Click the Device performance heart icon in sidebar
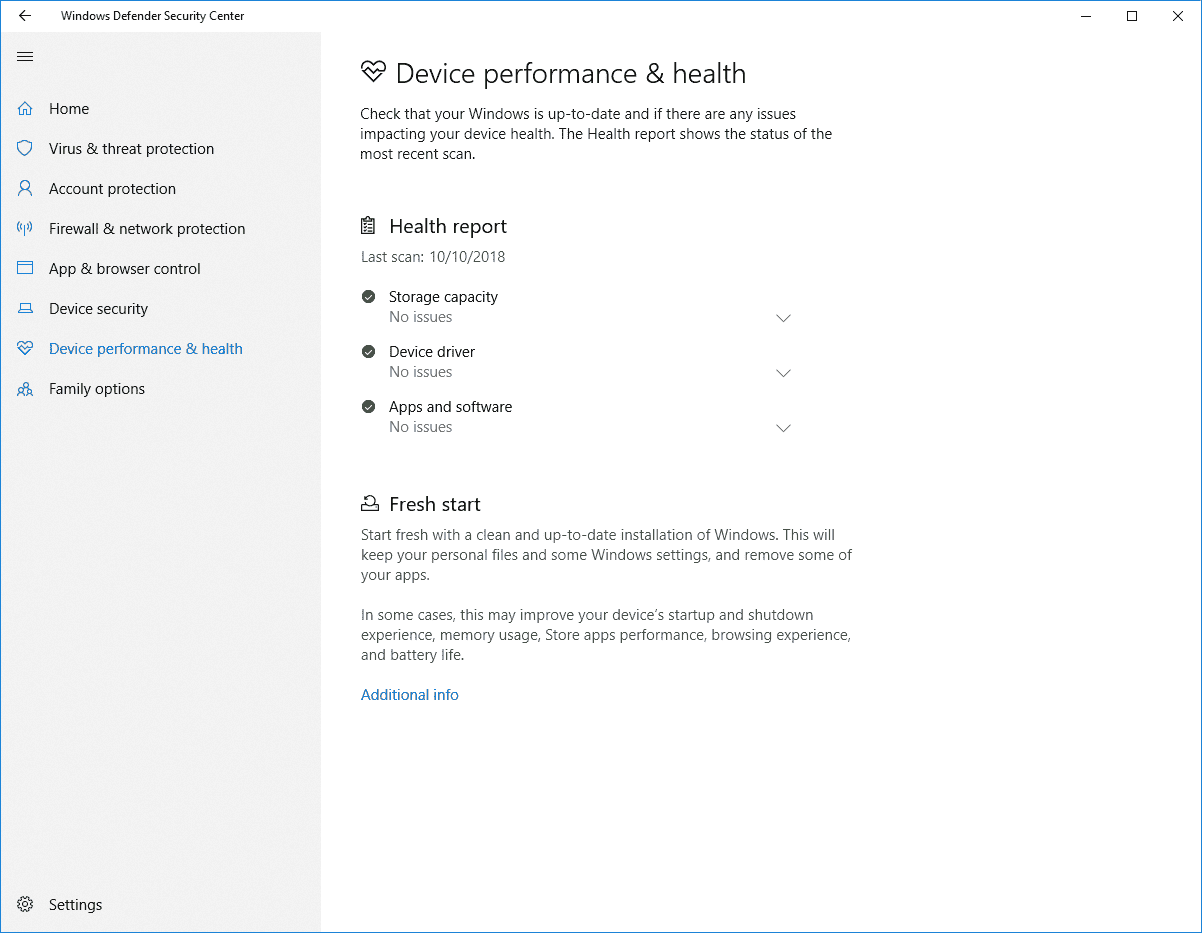Viewport: 1202px width, 933px height. click(x=25, y=349)
